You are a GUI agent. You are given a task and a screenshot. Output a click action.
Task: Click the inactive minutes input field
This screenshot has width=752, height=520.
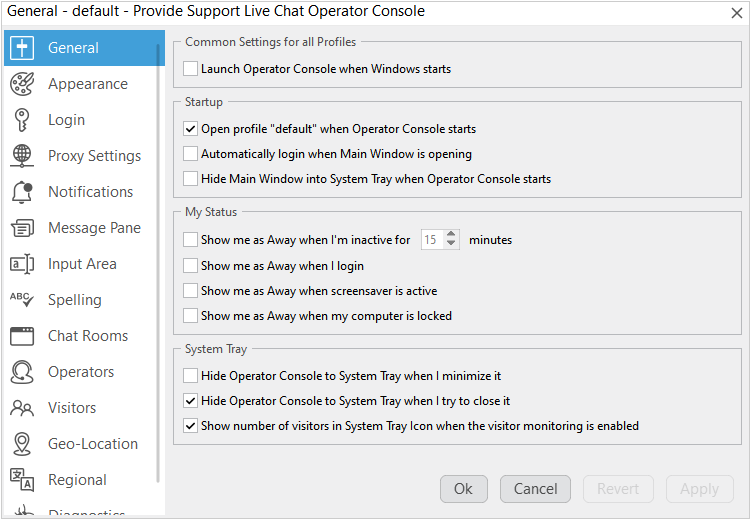pos(431,240)
